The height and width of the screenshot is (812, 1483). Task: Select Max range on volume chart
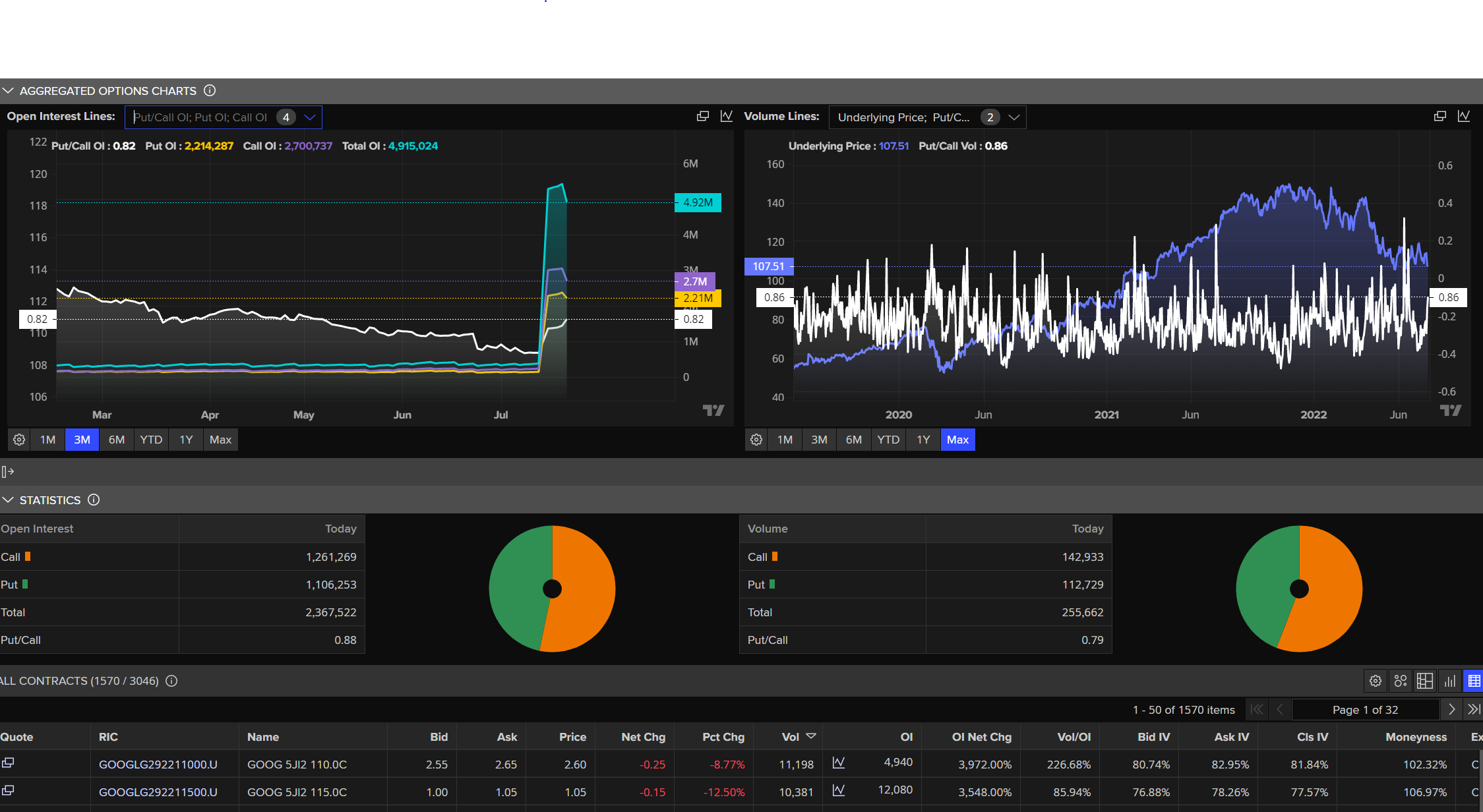(x=957, y=440)
